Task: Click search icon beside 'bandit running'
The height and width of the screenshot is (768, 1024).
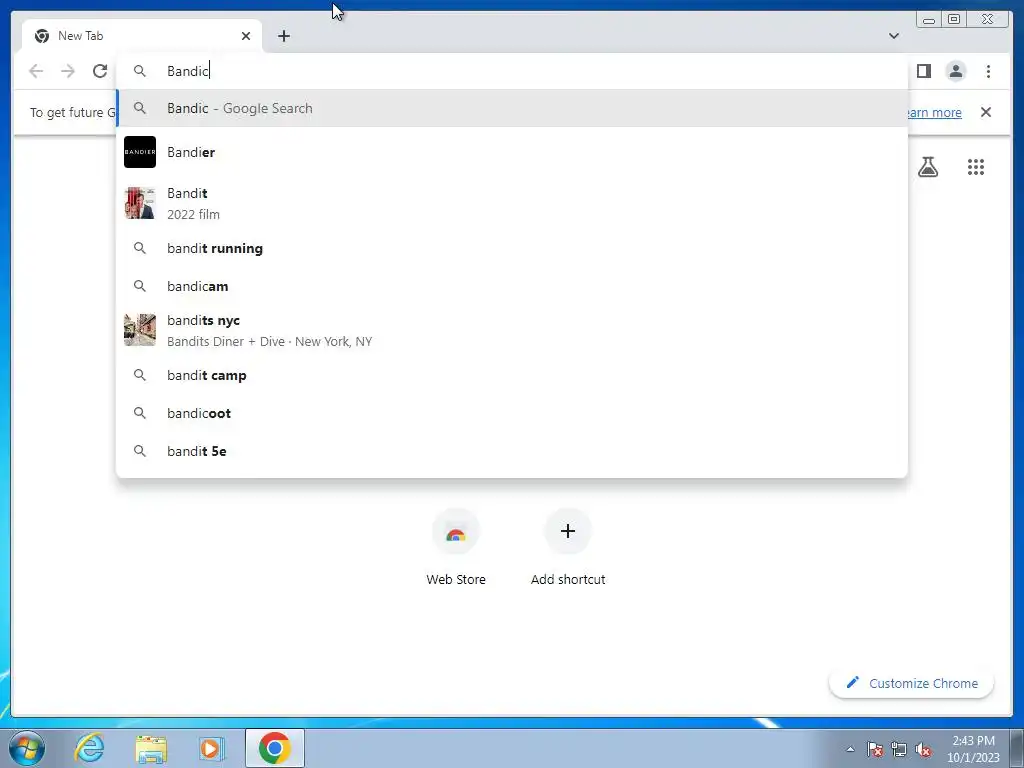Action: 140,248
